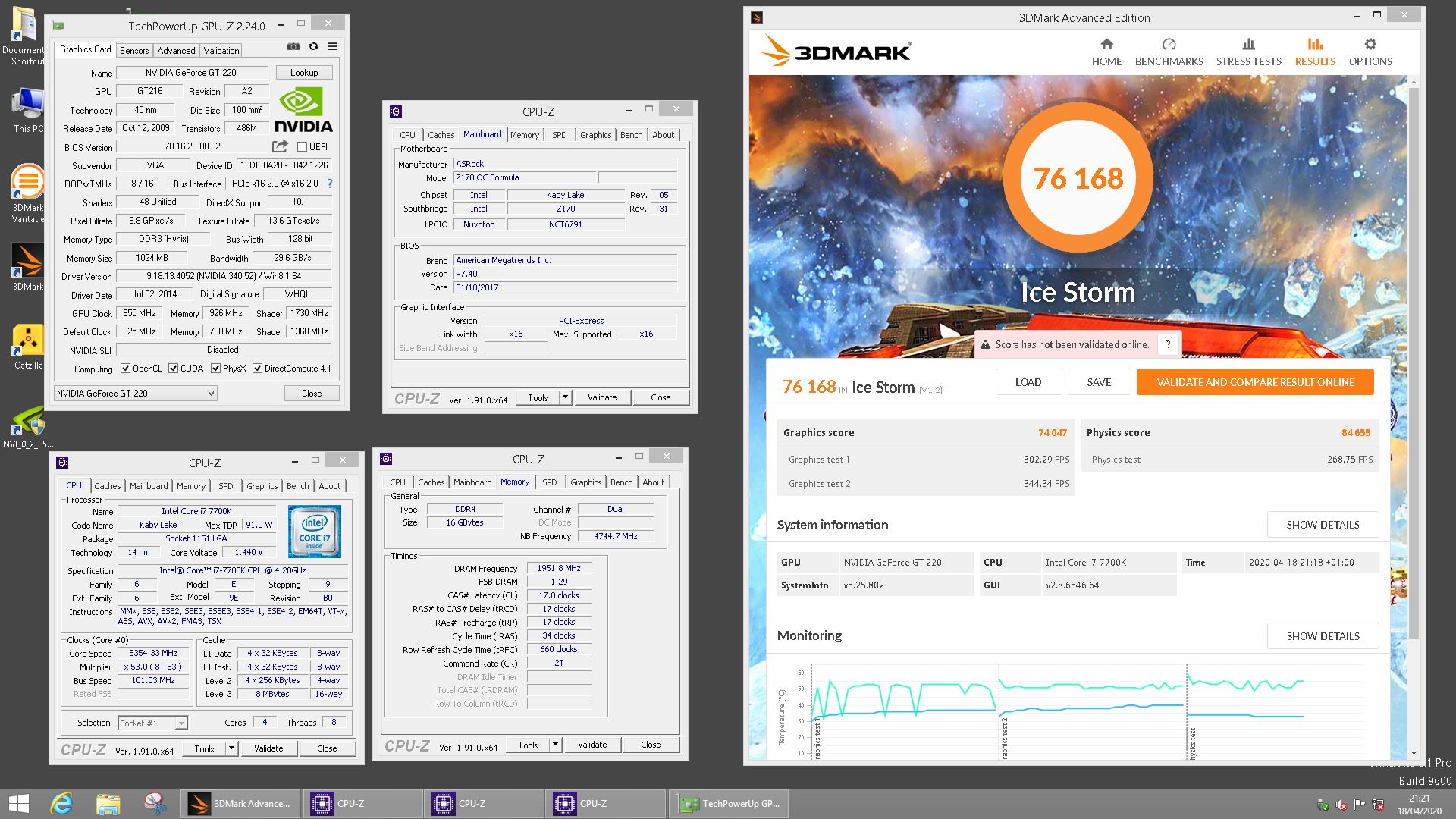The height and width of the screenshot is (819, 1456).
Task: Open the 3DMark desktop shortcut
Action: pos(27,267)
